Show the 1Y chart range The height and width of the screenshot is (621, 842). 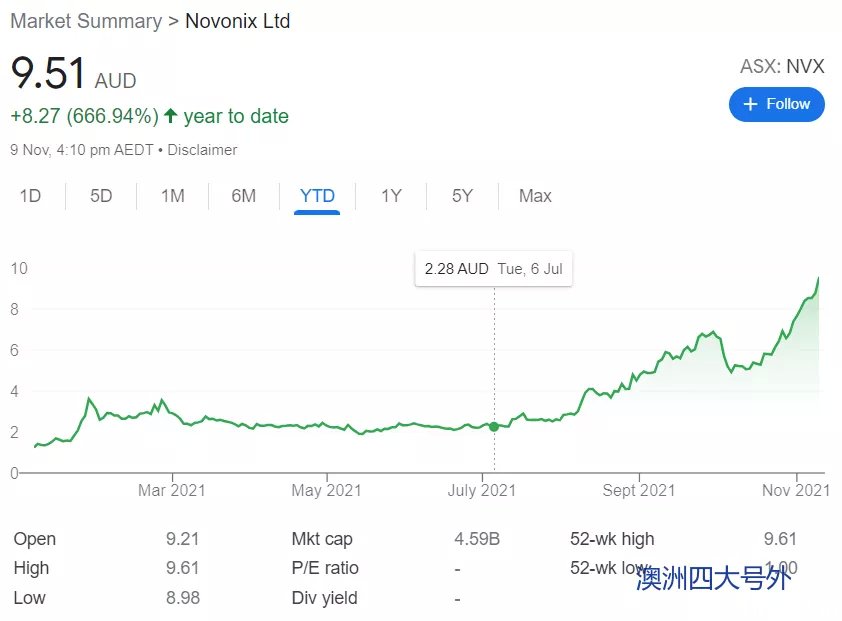coord(391,196)
